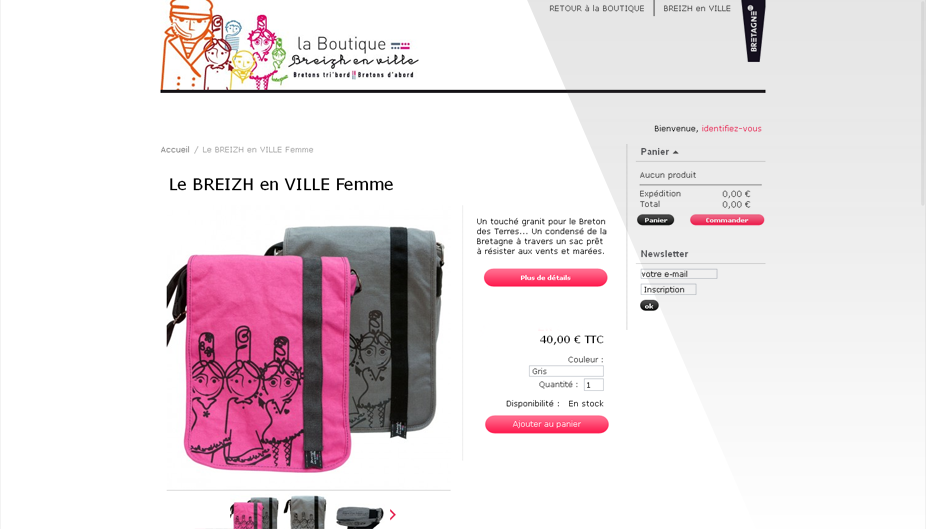Click the Breizh en ville boutique logo
Image resolution: width=926 pixels, height=529 pixels.
click(x=289, y=45)
